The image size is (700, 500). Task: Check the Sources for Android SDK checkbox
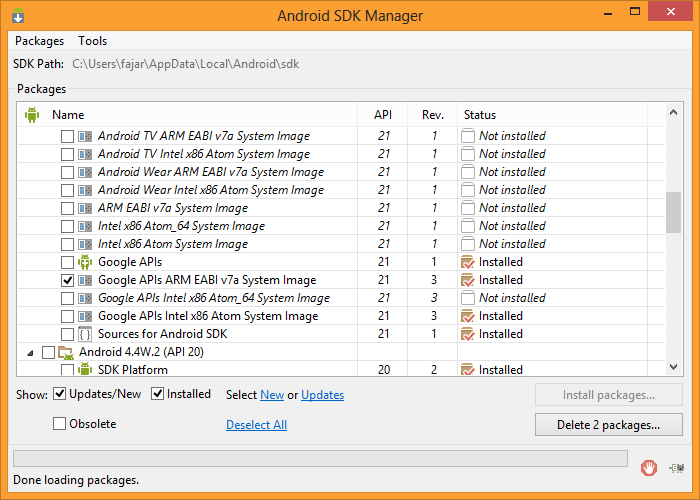67,334
